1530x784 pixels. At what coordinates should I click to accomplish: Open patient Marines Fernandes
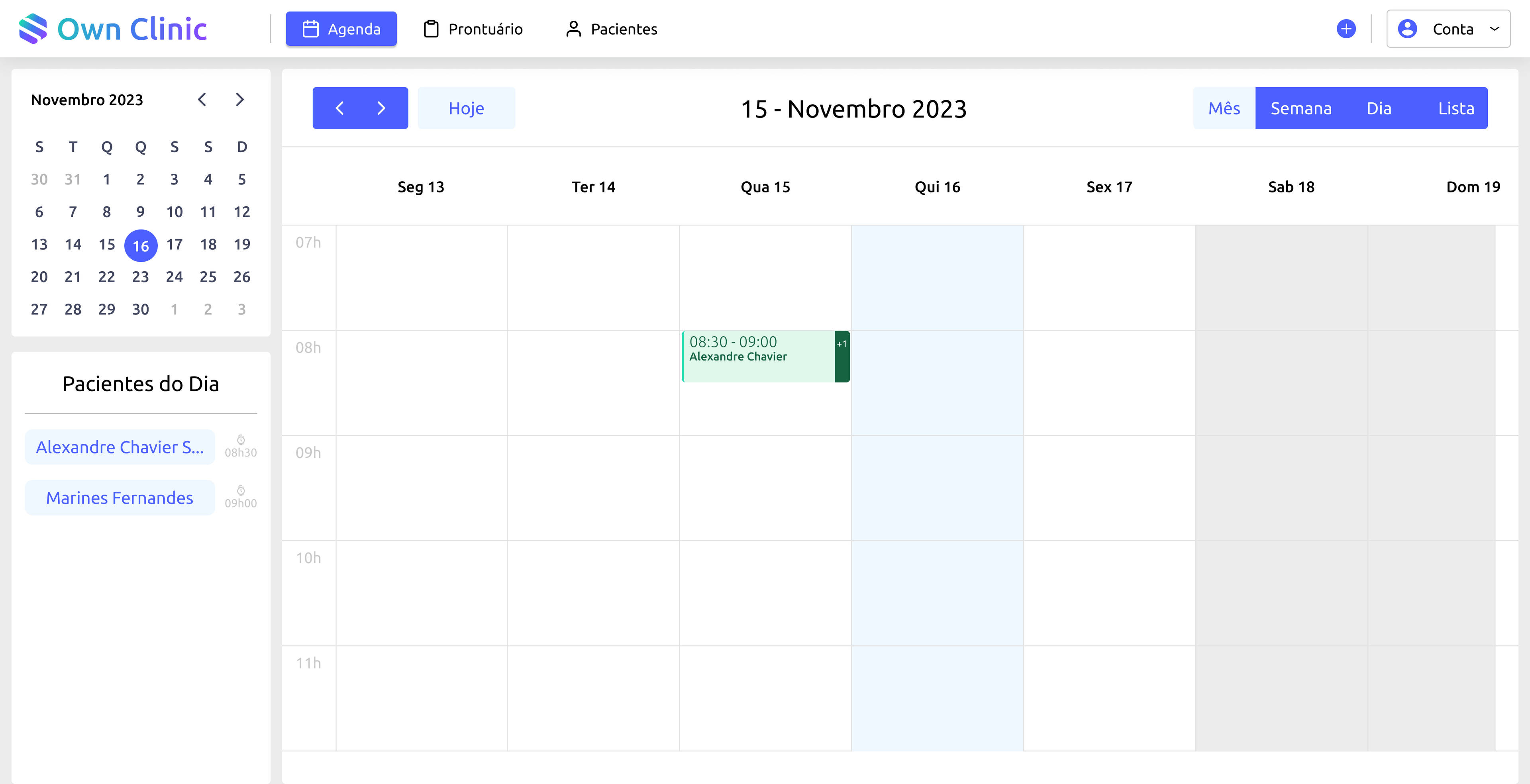point(120,498)
